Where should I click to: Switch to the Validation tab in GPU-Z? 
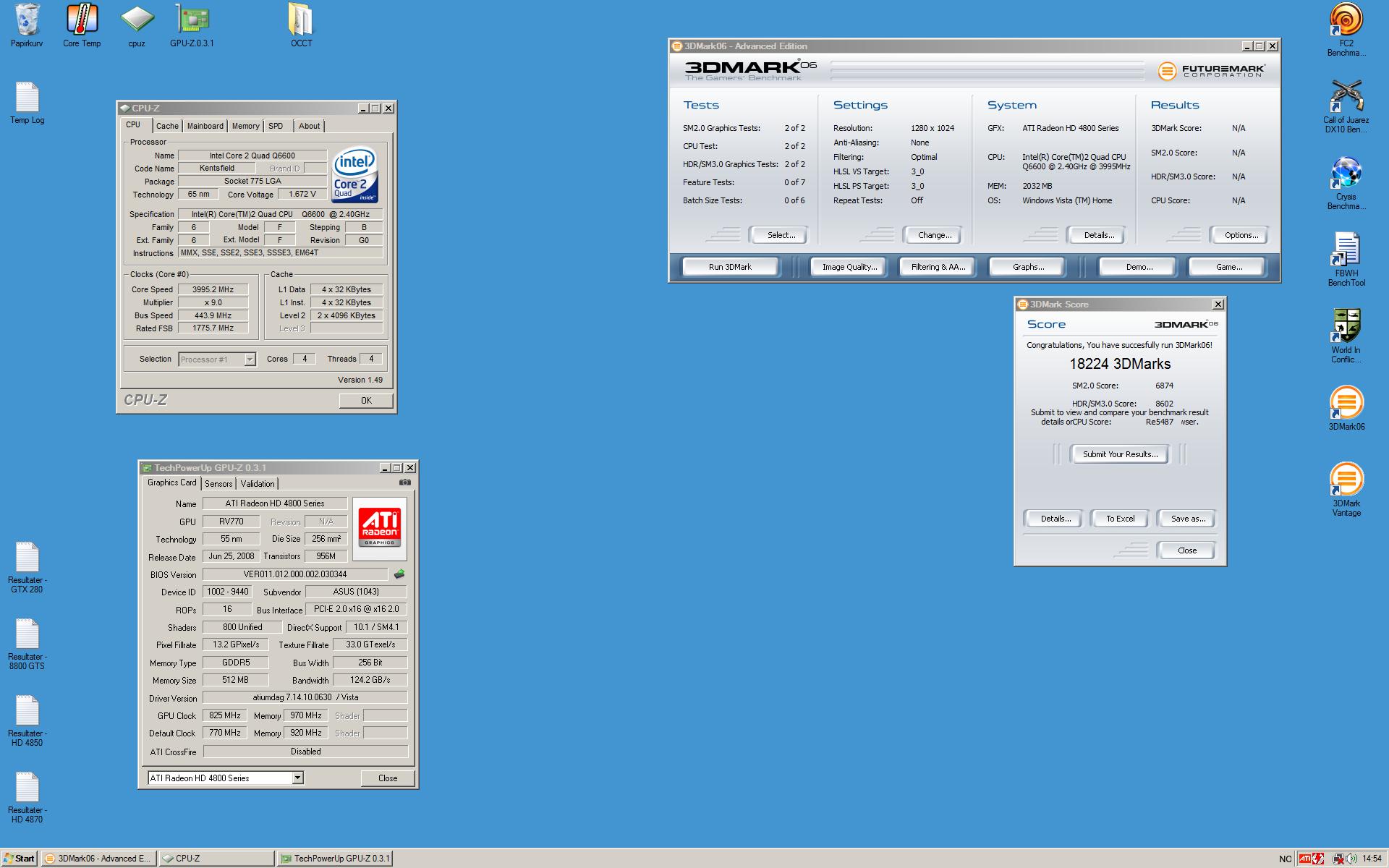pos(258,484)
